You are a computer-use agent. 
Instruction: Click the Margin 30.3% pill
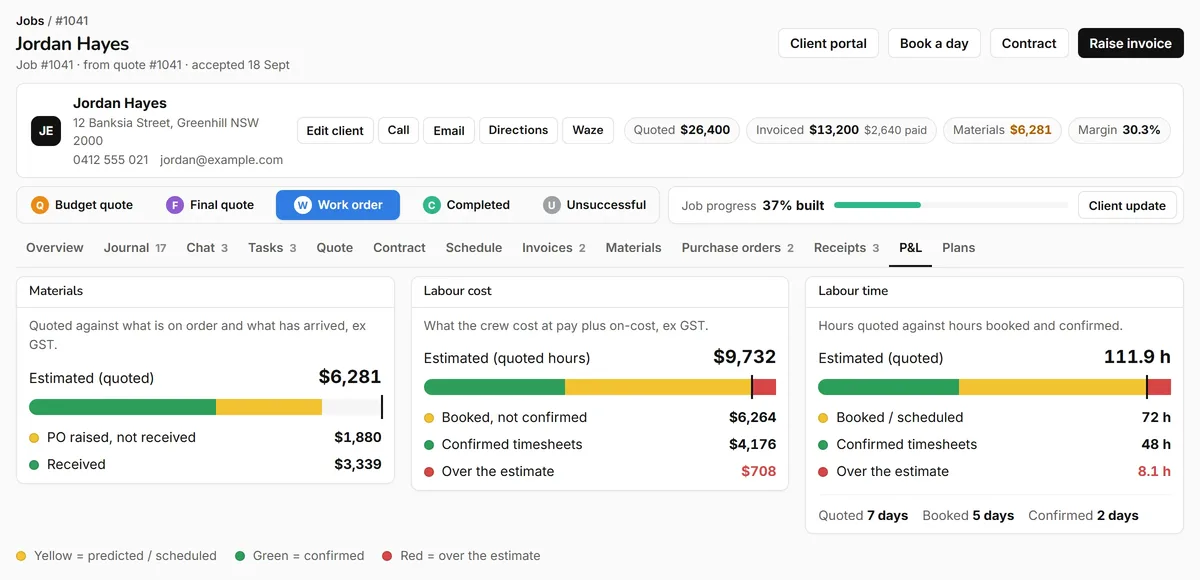(x=1119, y=130)
